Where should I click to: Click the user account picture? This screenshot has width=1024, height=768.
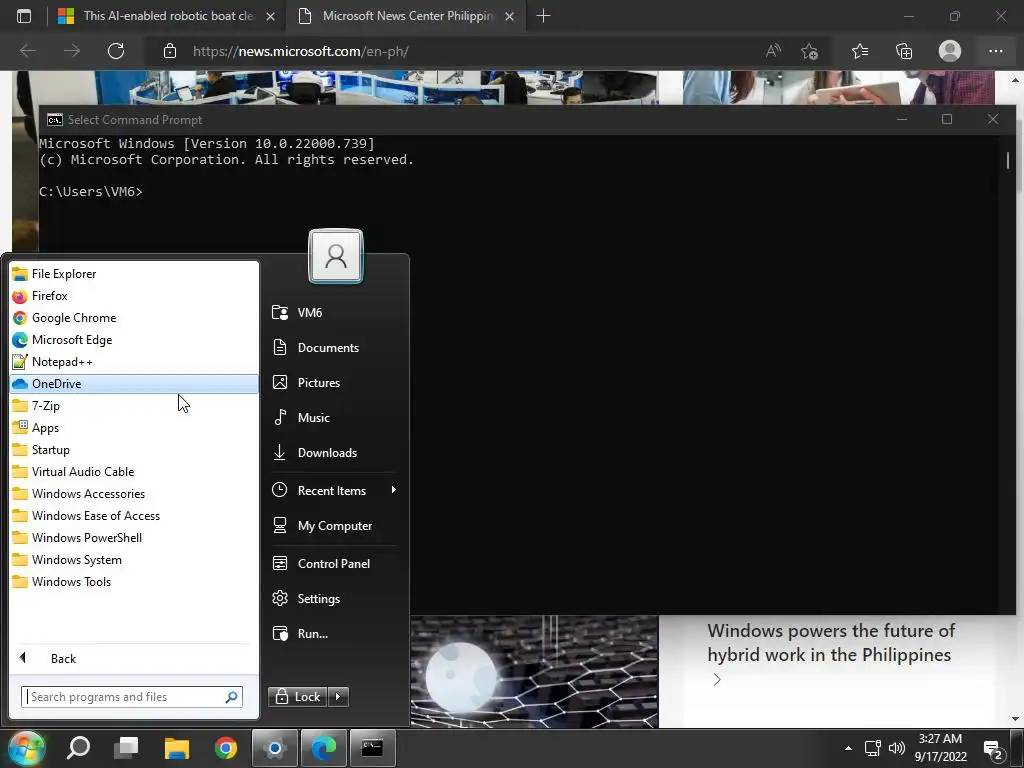(x=336, y=256)
